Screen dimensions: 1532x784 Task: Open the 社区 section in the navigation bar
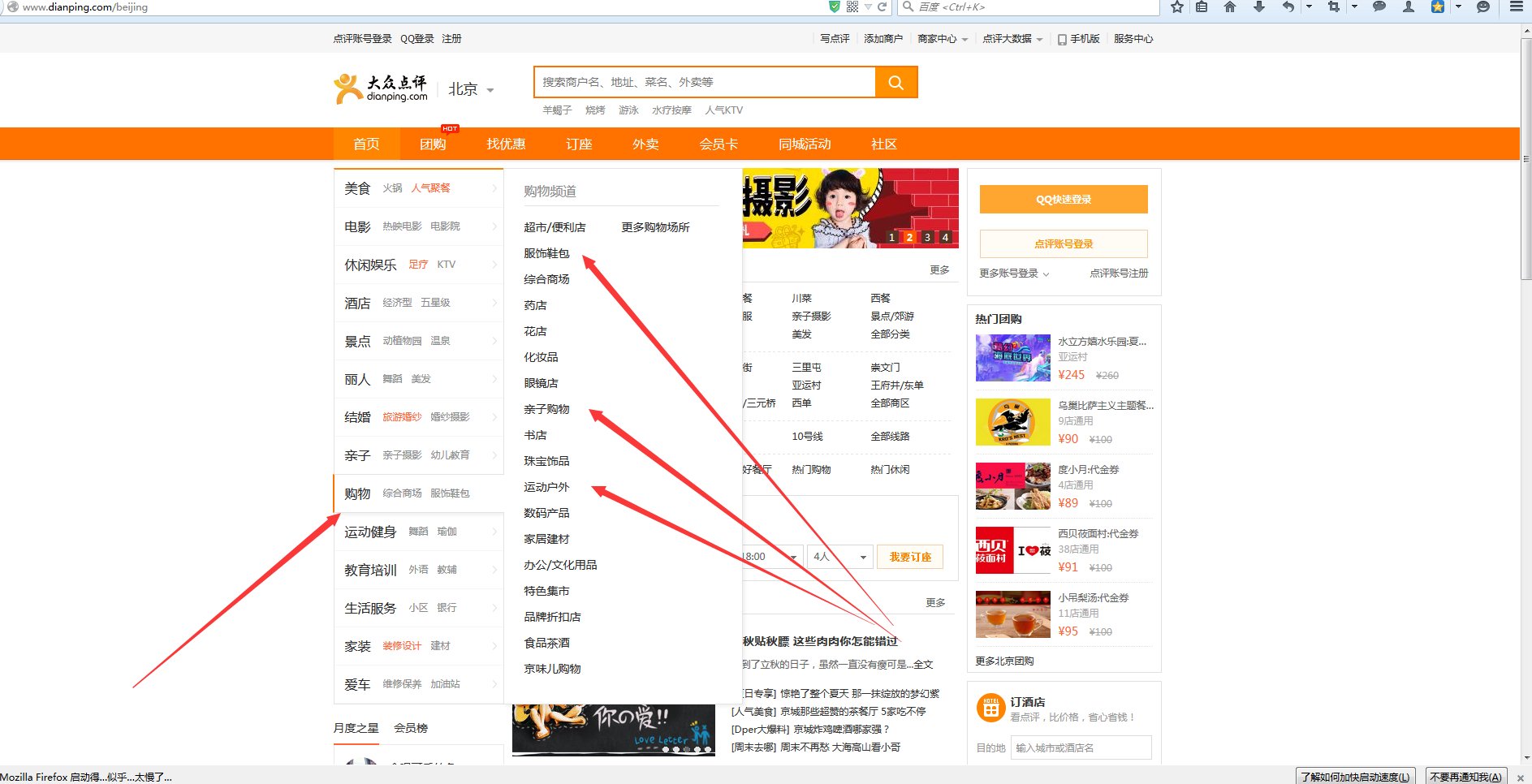click(x=883, y=144)
